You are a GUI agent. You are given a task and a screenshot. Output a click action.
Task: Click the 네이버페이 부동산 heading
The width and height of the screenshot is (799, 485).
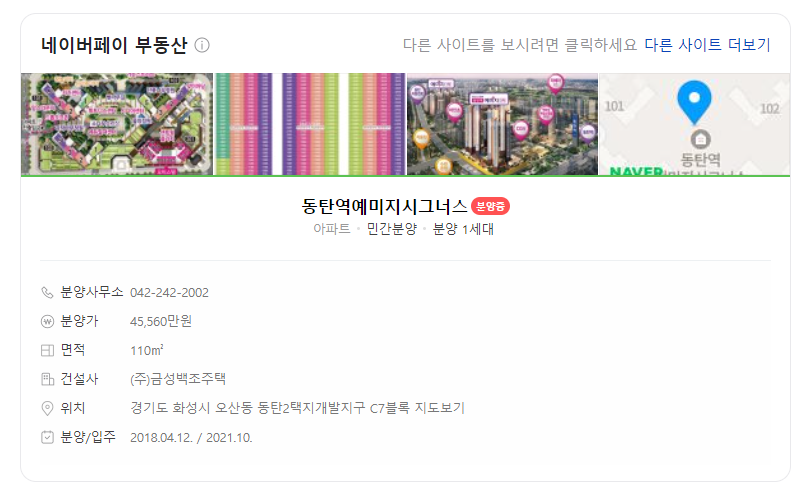coord(114,45)
